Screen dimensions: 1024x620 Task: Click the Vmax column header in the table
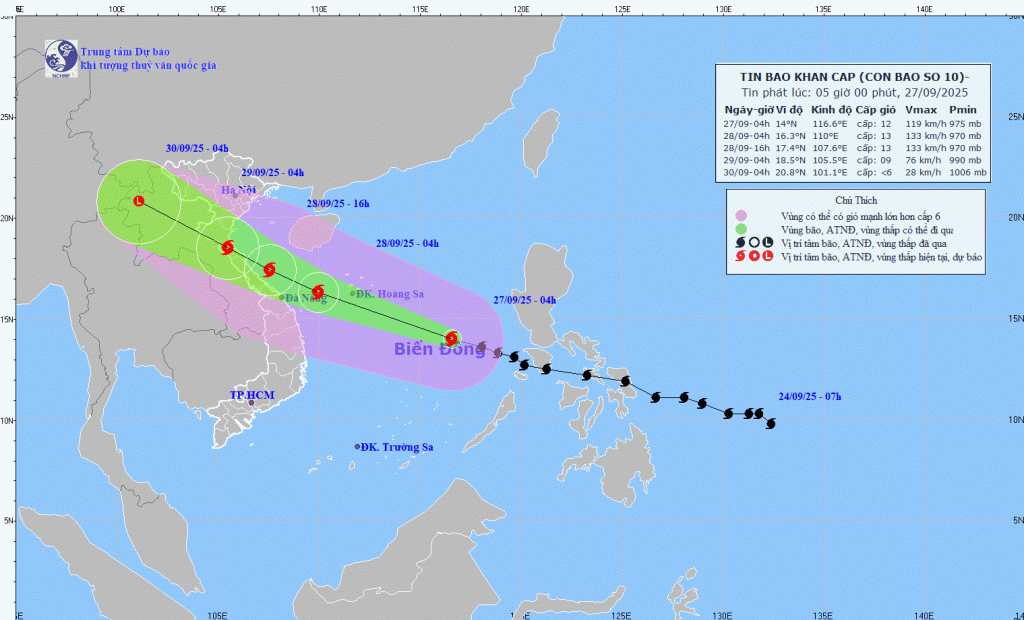(917, 109)
